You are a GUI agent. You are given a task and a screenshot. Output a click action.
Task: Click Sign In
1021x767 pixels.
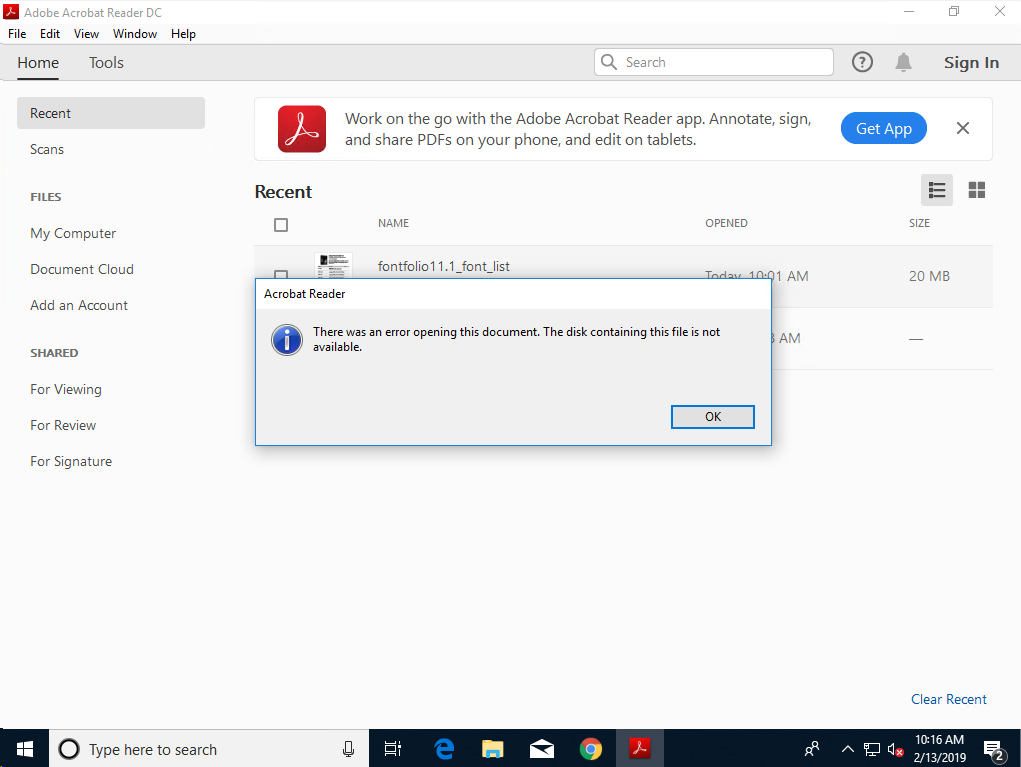(972, 63)
